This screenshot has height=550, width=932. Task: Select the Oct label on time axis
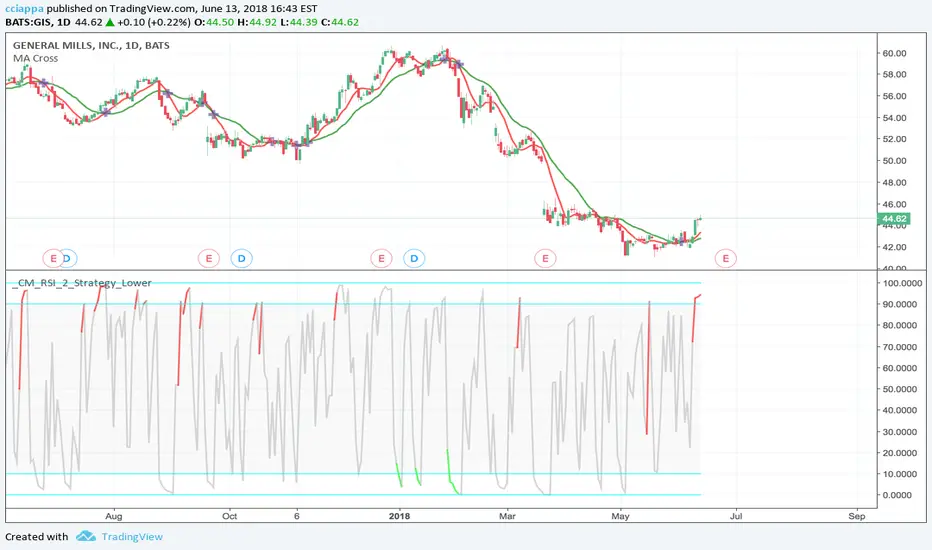click(229, 516)
